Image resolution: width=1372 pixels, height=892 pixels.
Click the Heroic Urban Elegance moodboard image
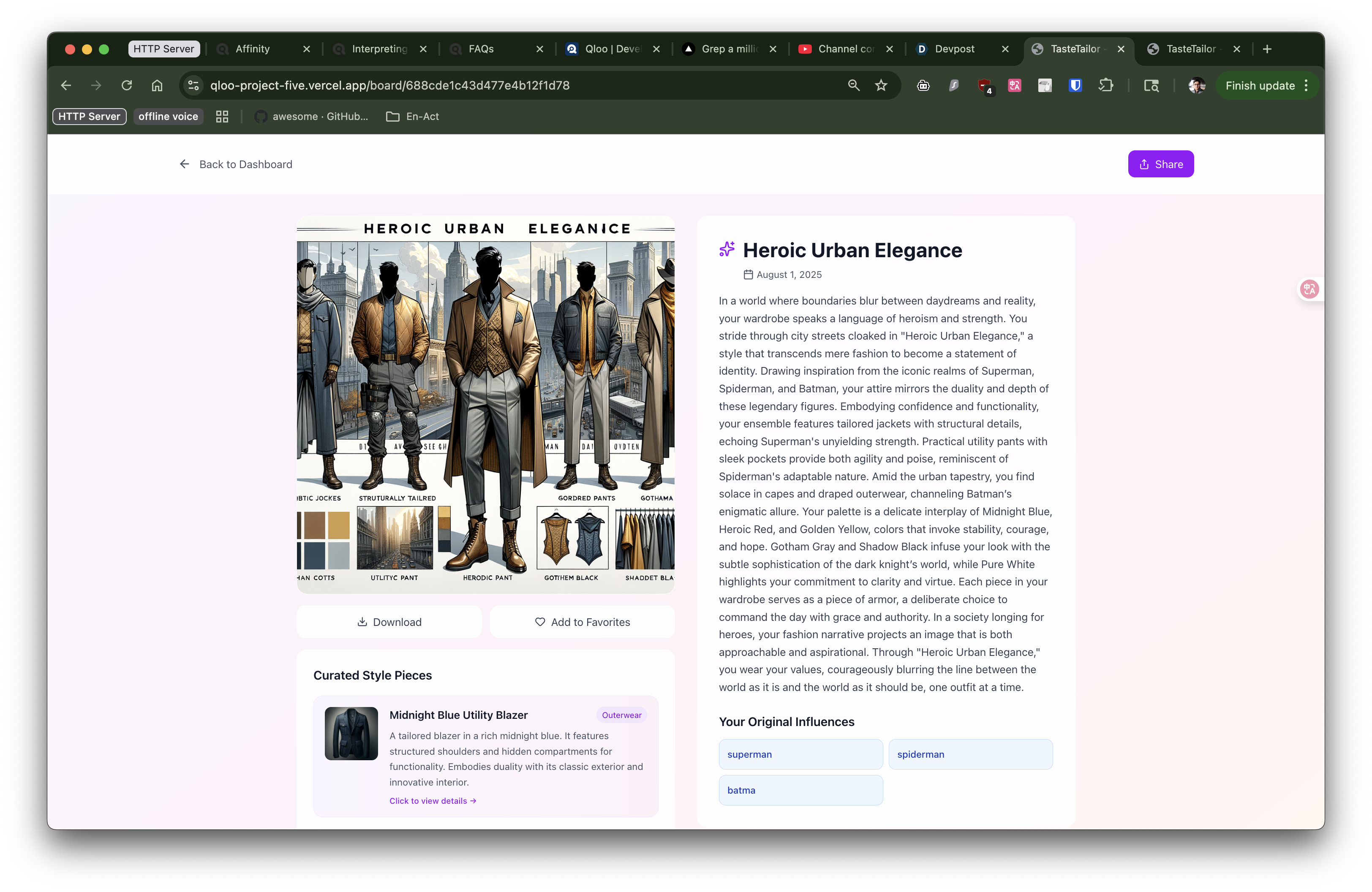tap(485, 403)
